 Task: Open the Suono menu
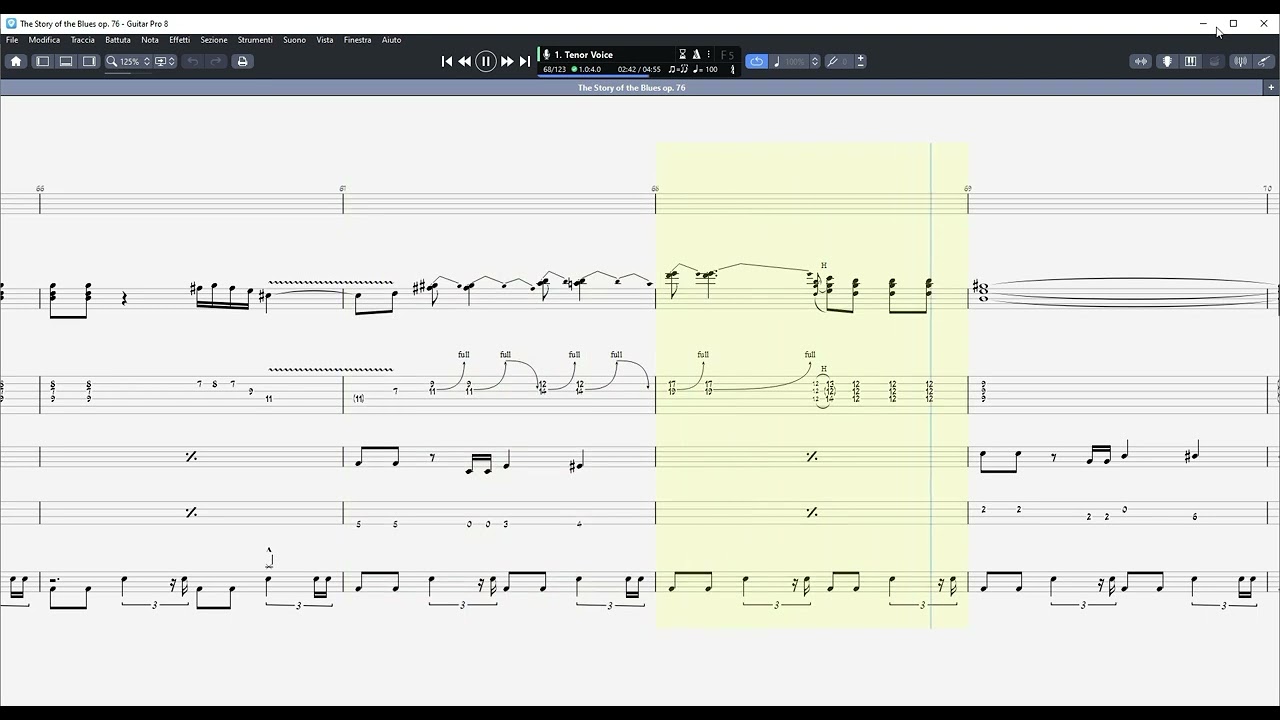point(294,40)
